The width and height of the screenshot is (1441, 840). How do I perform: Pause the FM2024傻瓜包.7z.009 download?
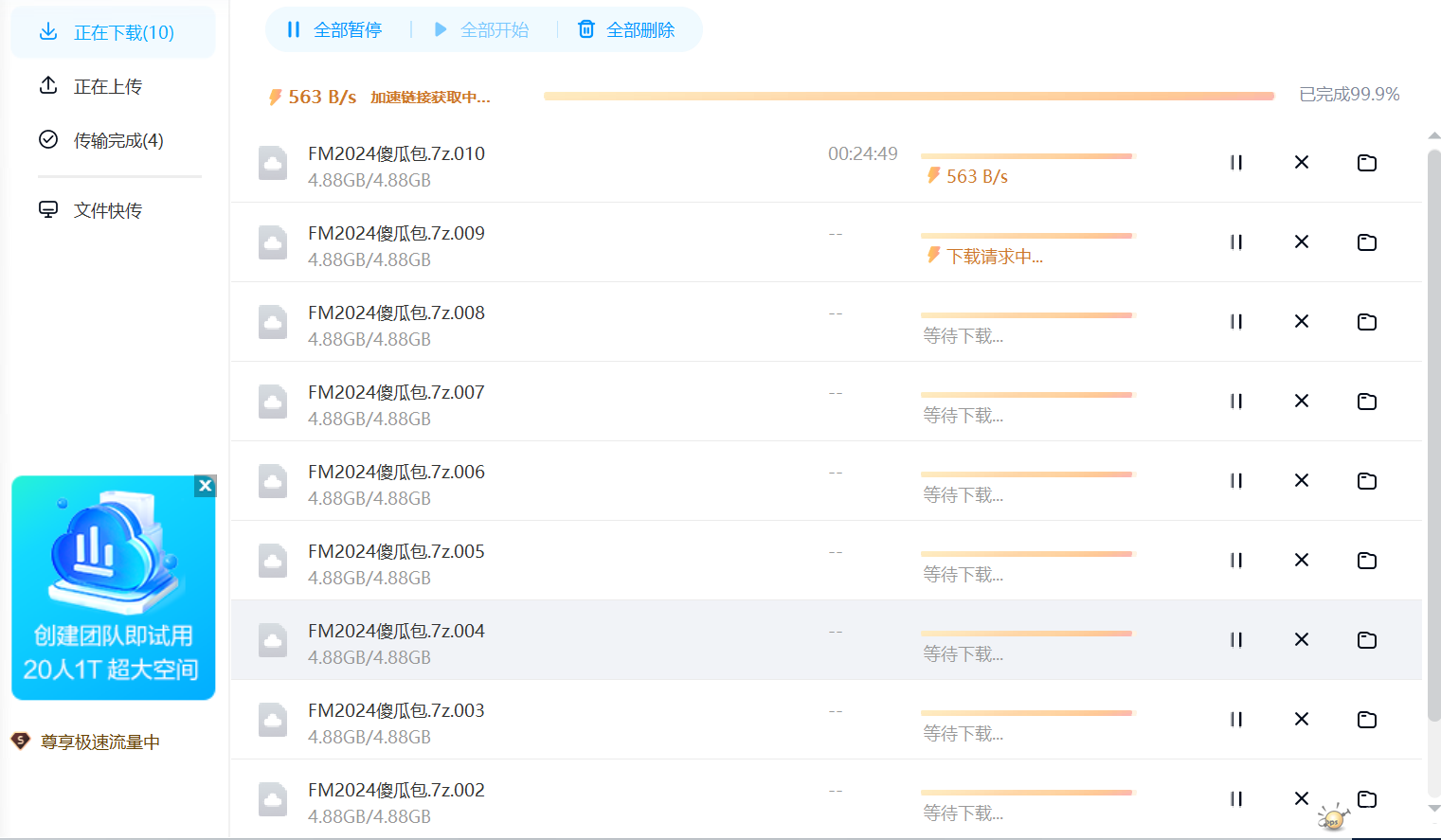point(1235,242)
